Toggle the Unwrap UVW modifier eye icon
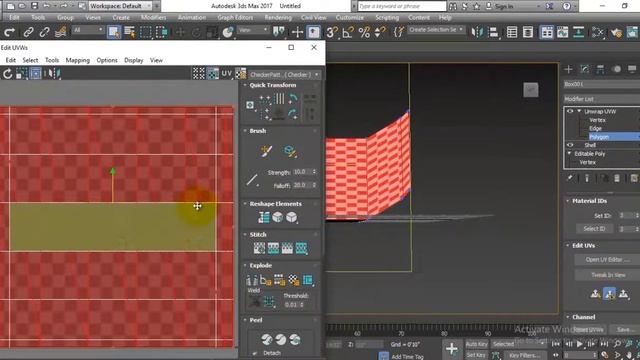Screen dimensions: 640x360 [x=570, y=111]
